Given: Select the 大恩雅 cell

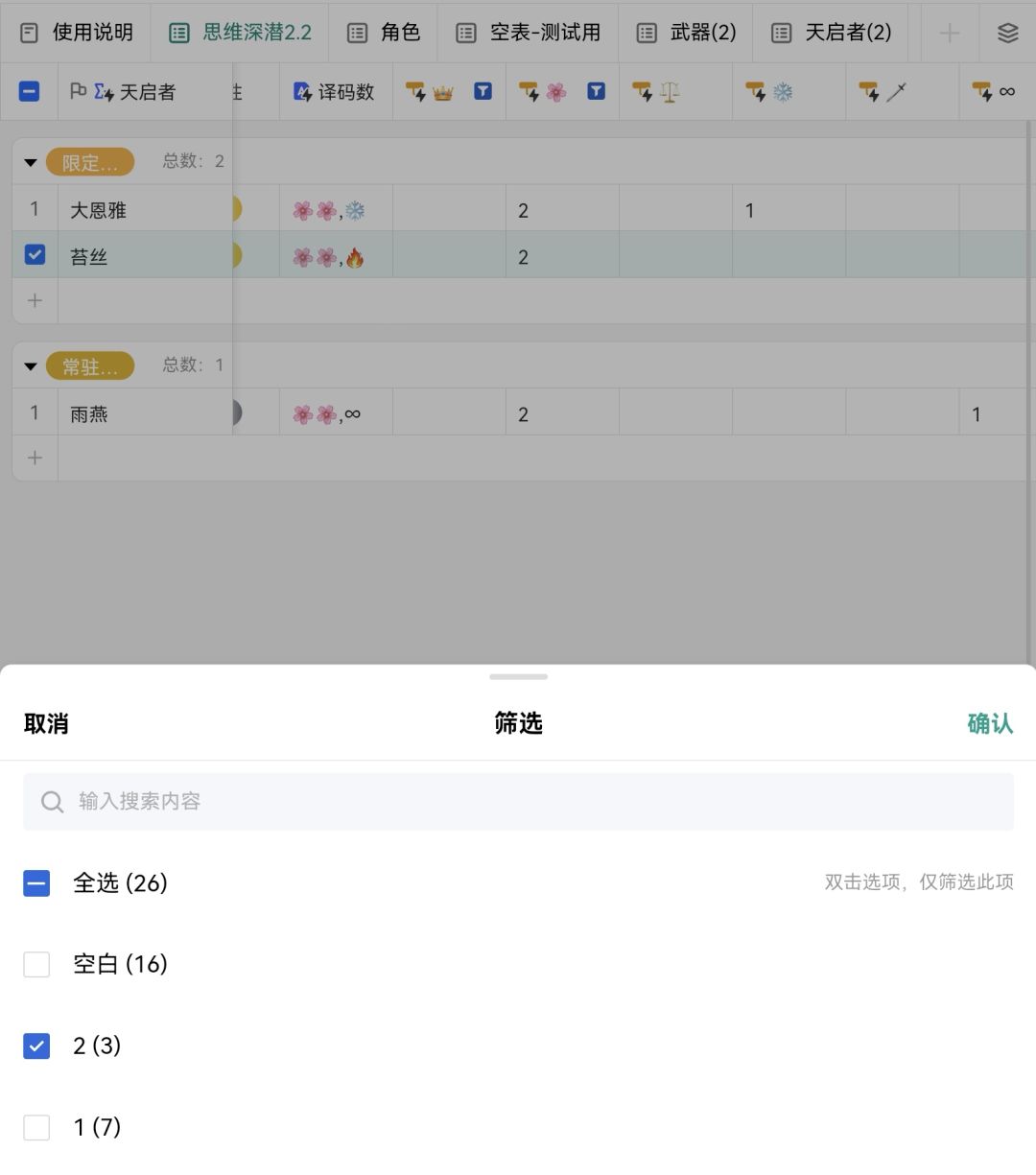Looking at the screenshot, I should point(145,209).
